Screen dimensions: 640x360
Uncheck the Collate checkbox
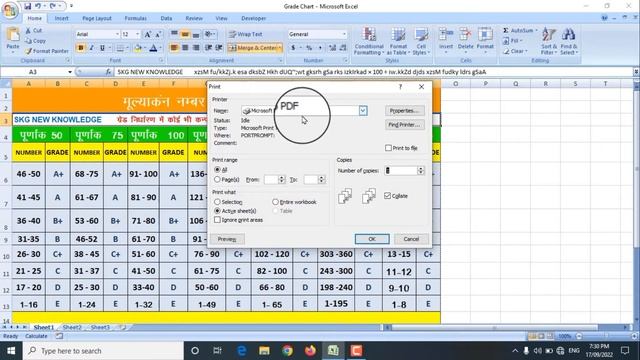[388, 196]
